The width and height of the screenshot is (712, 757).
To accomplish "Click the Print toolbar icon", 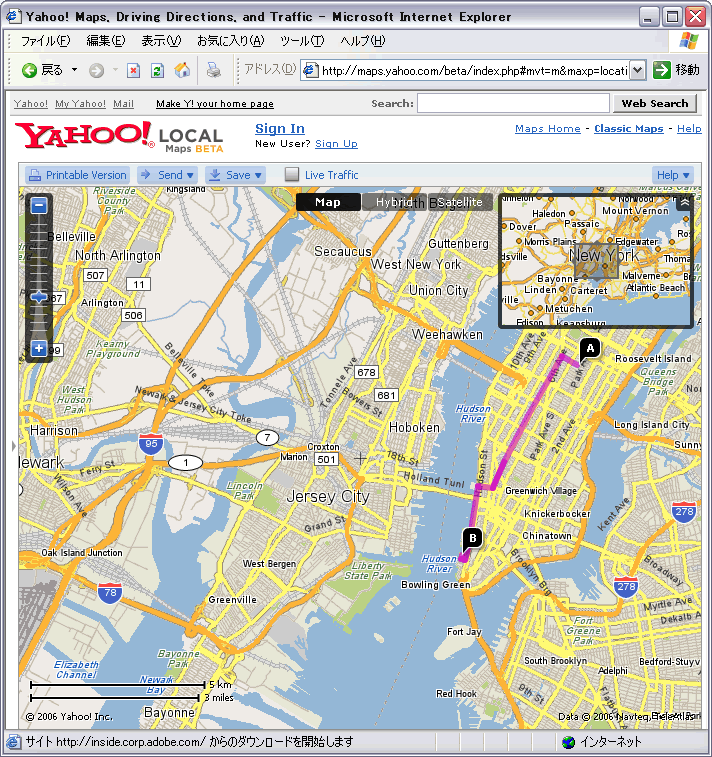I will (x=213, y=70).
